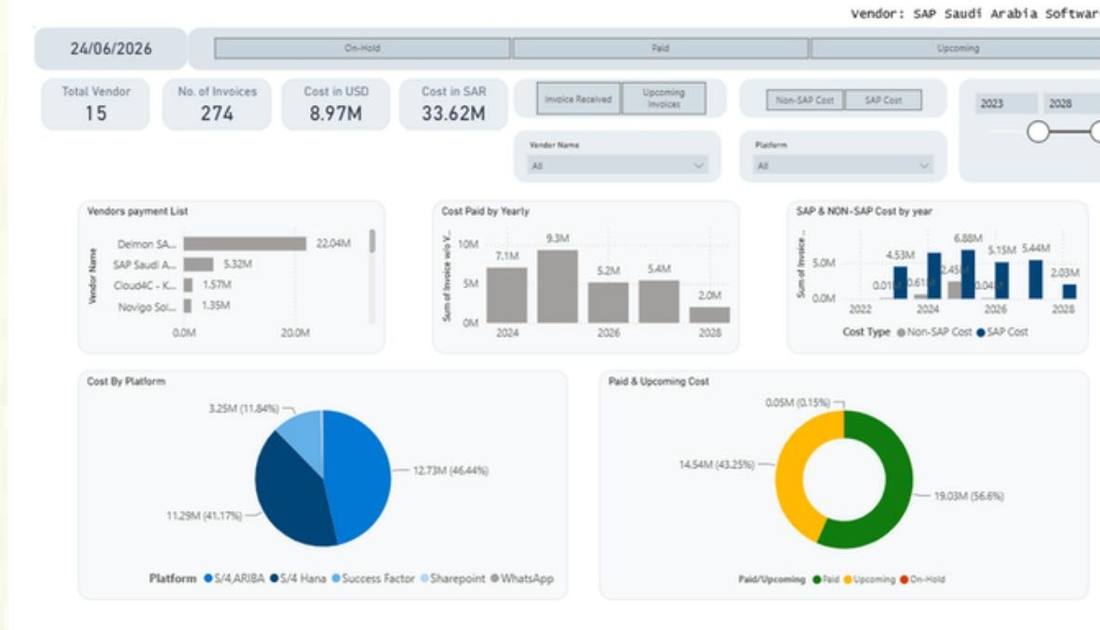Click the Cloud4C vendor bar

(188, 285)
